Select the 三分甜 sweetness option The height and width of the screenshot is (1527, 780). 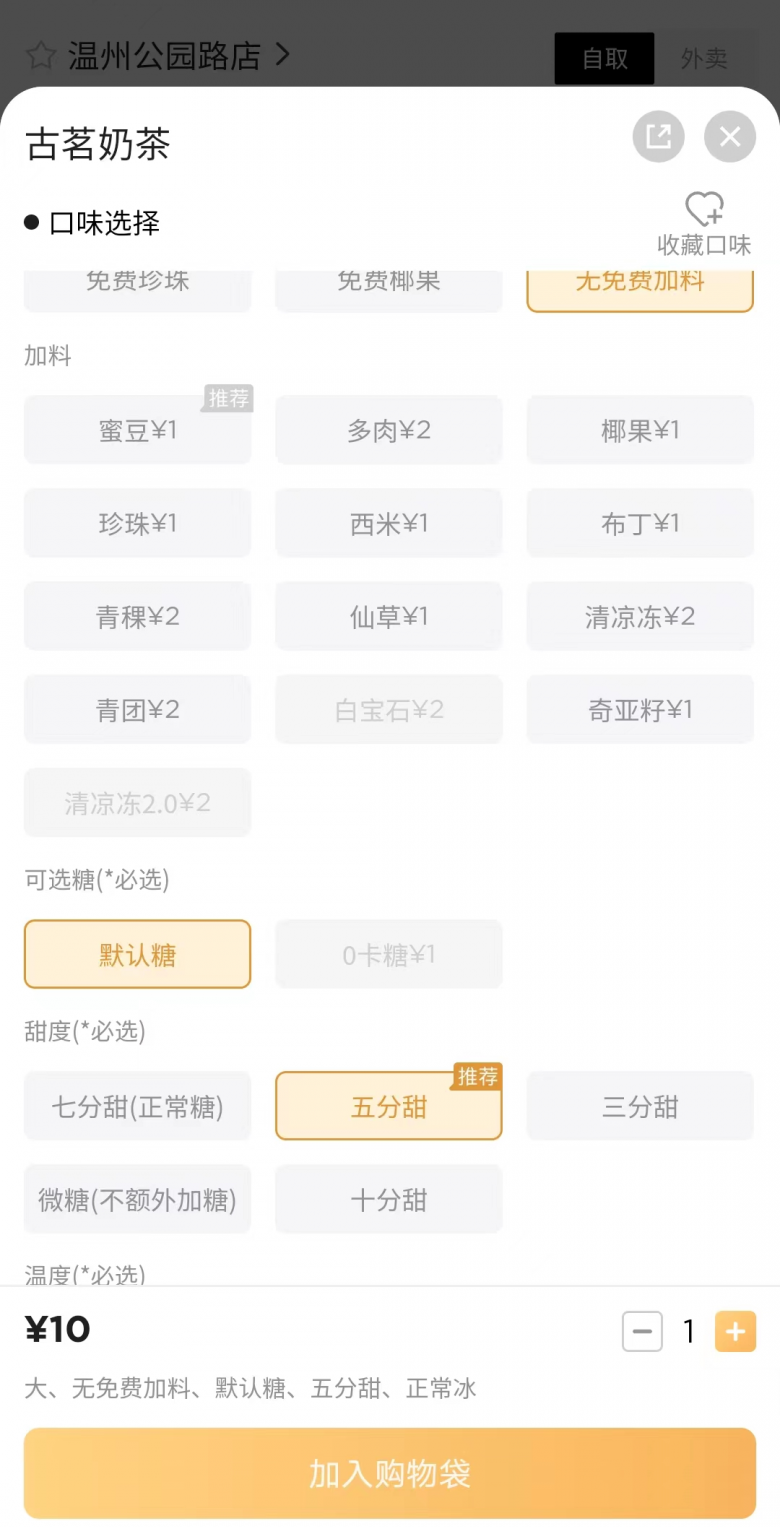point(640,1106)
